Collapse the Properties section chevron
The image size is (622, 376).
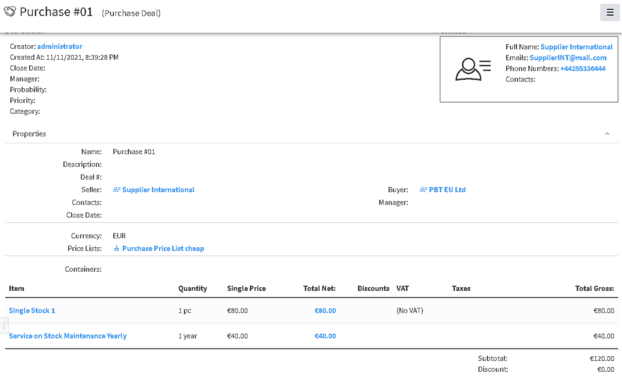click(x=607, y=134)
